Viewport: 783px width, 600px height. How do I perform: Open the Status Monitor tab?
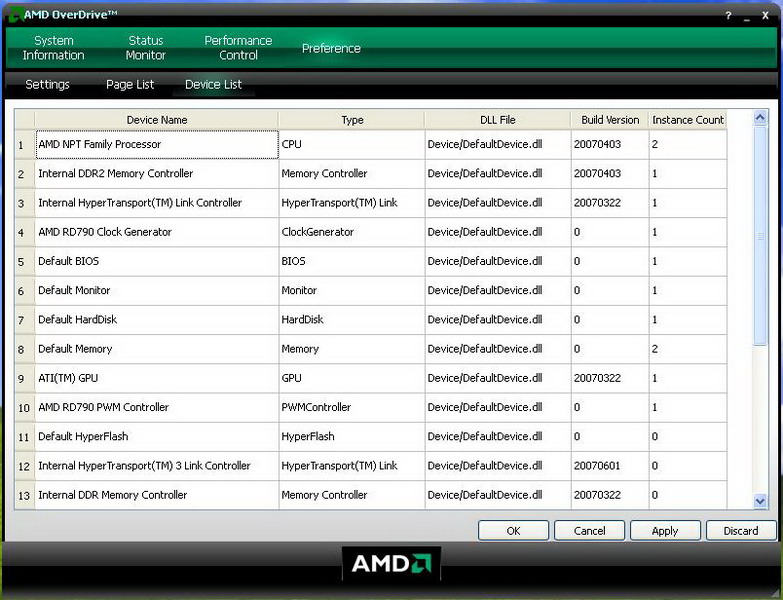(145, 48)
